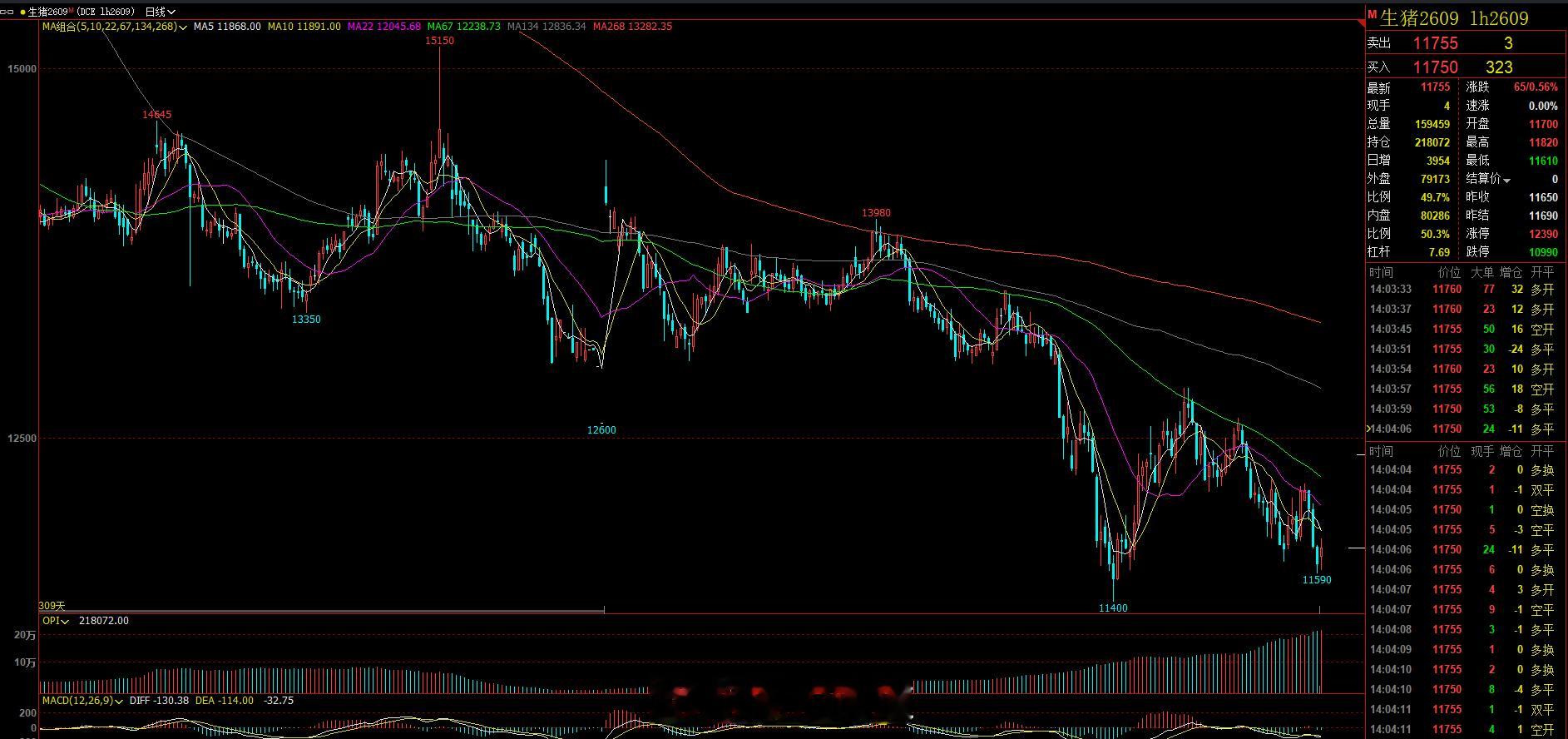Click the 最高 value 11820

click(1544, 142)
